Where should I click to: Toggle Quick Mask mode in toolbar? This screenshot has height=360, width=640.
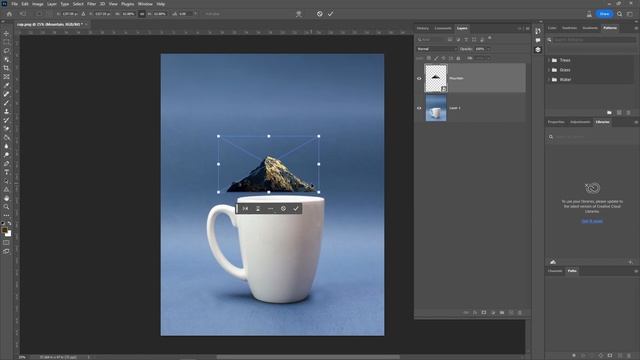coord(6,242)
